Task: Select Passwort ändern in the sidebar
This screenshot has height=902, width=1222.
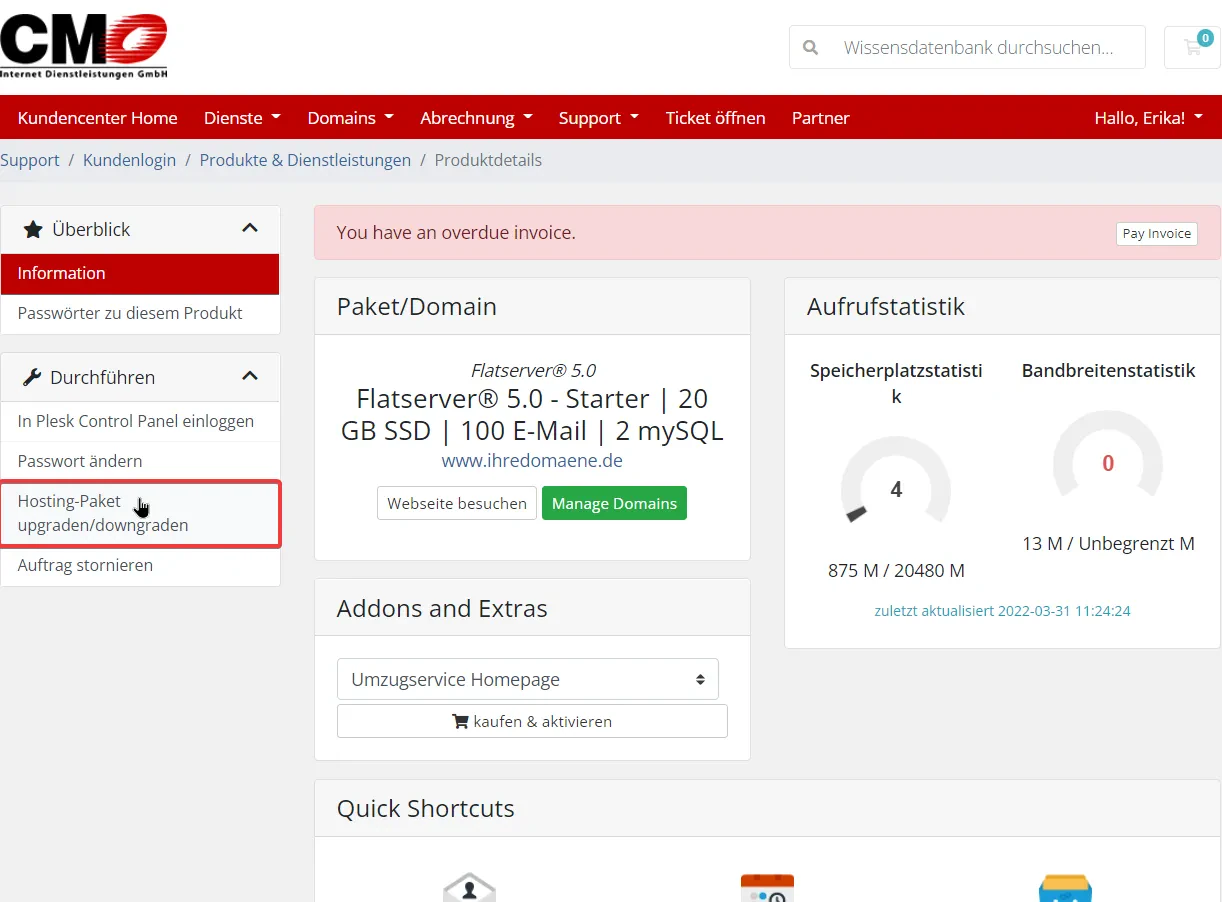Action: click(x=140, y=461)
